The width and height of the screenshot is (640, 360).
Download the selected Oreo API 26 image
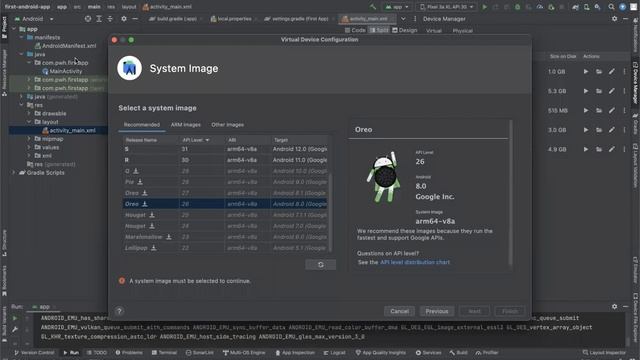tap(144, 204)
